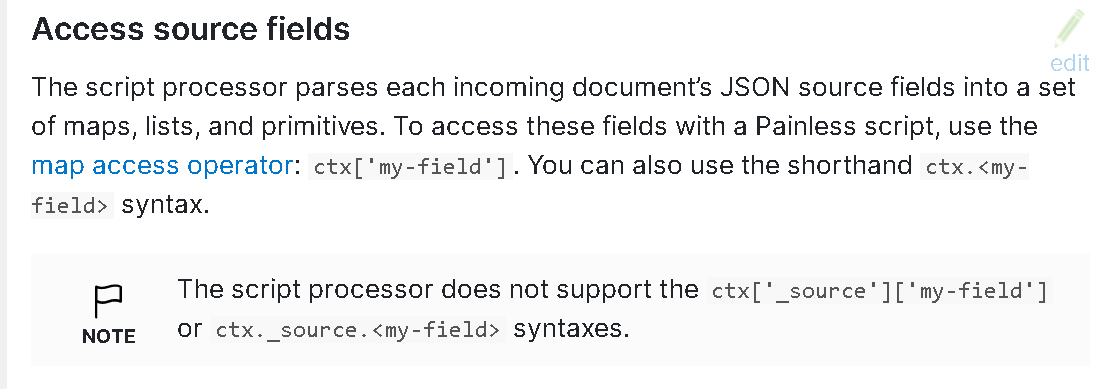Click the green pencil edit icon
Image resolution: width=1100 pixels, height=389 pixels.
pyautogui.click(x=1068, y=29)
